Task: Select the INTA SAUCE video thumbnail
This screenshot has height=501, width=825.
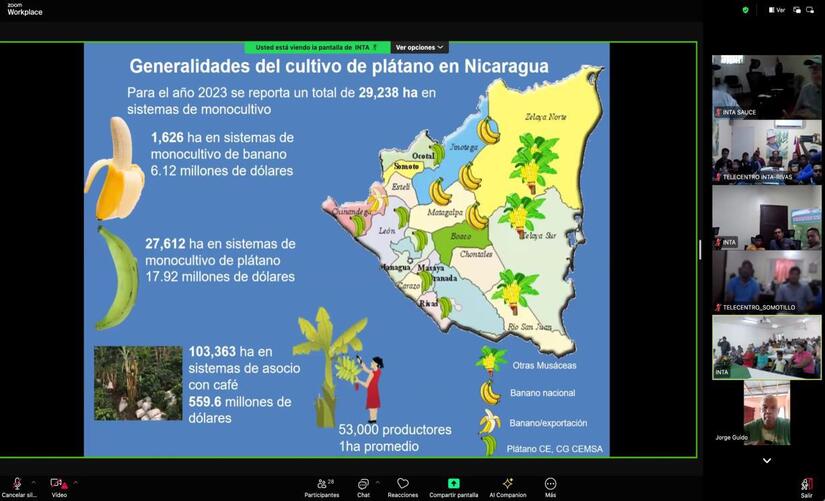Action: 767,87
